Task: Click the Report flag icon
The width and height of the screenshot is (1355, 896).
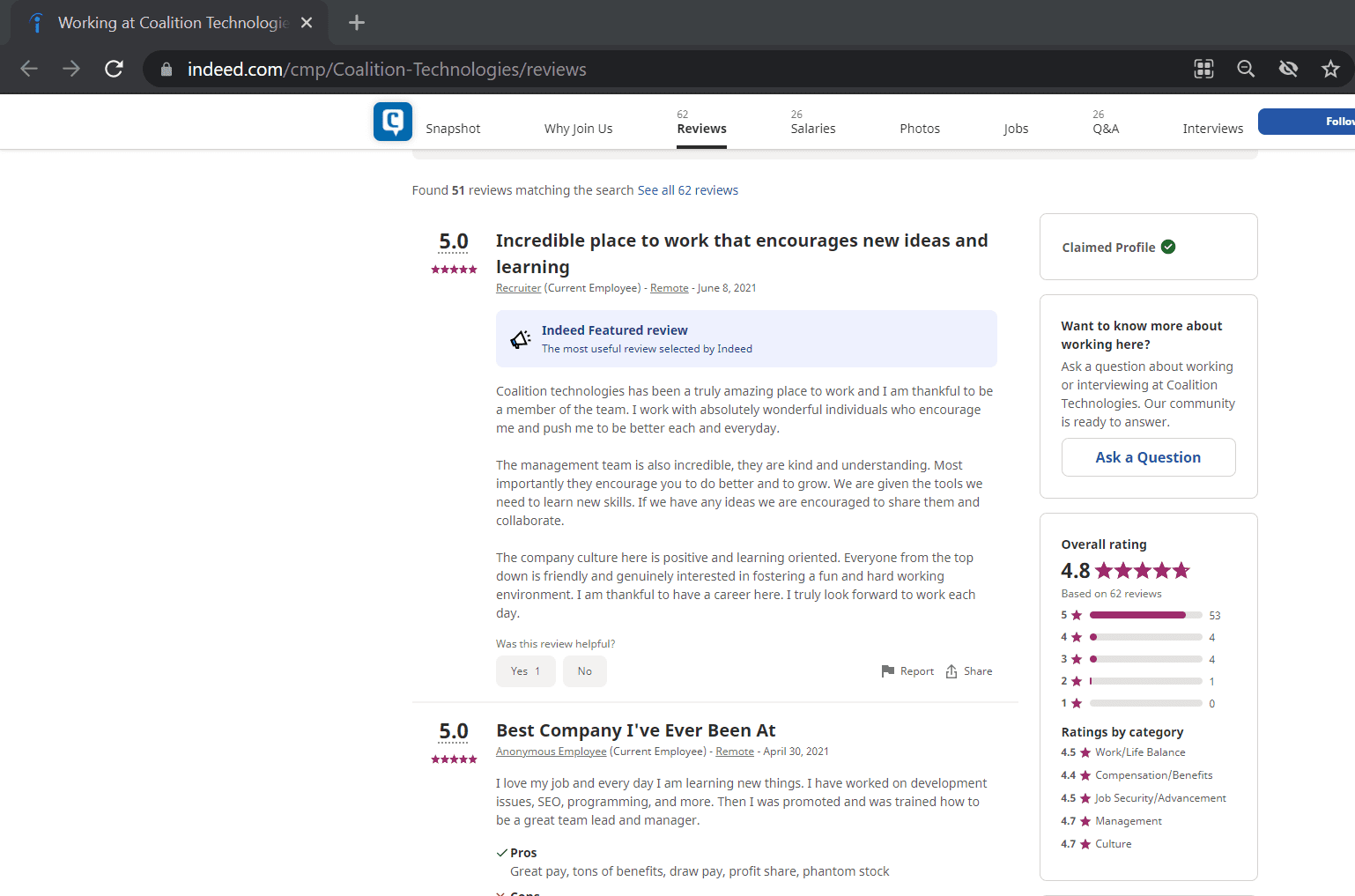Action: pos(888,671)
